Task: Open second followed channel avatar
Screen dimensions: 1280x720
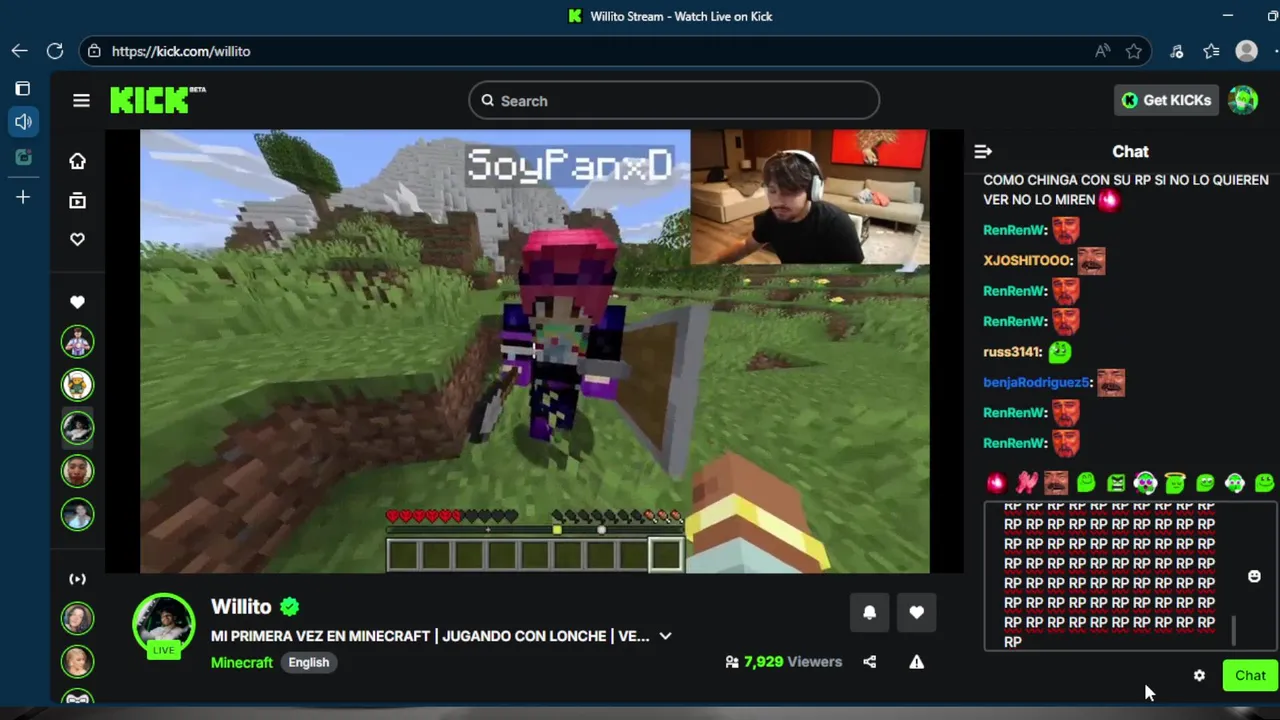Action: [x=77, y=385]
